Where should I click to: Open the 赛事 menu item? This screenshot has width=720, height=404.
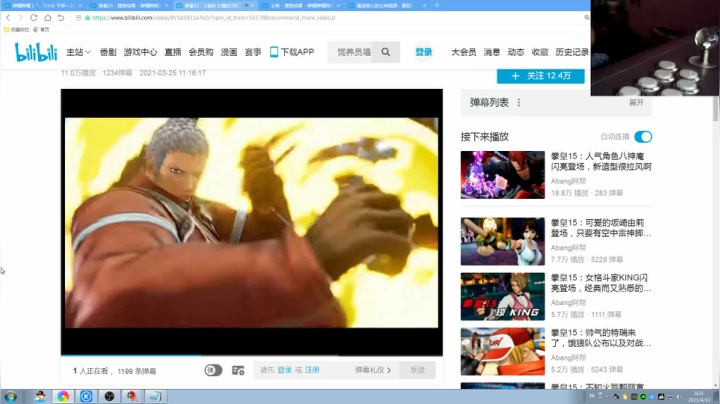tap(253, 52)
